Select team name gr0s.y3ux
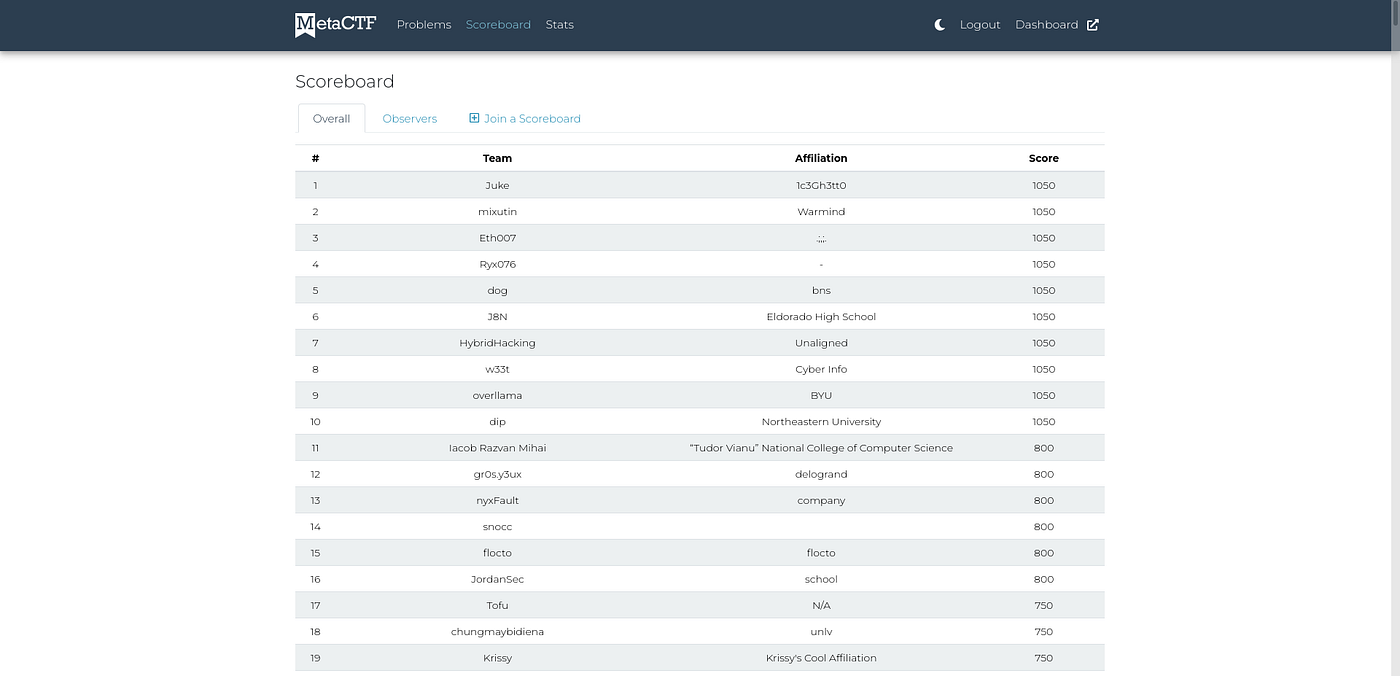 click(x=497, y=474)
